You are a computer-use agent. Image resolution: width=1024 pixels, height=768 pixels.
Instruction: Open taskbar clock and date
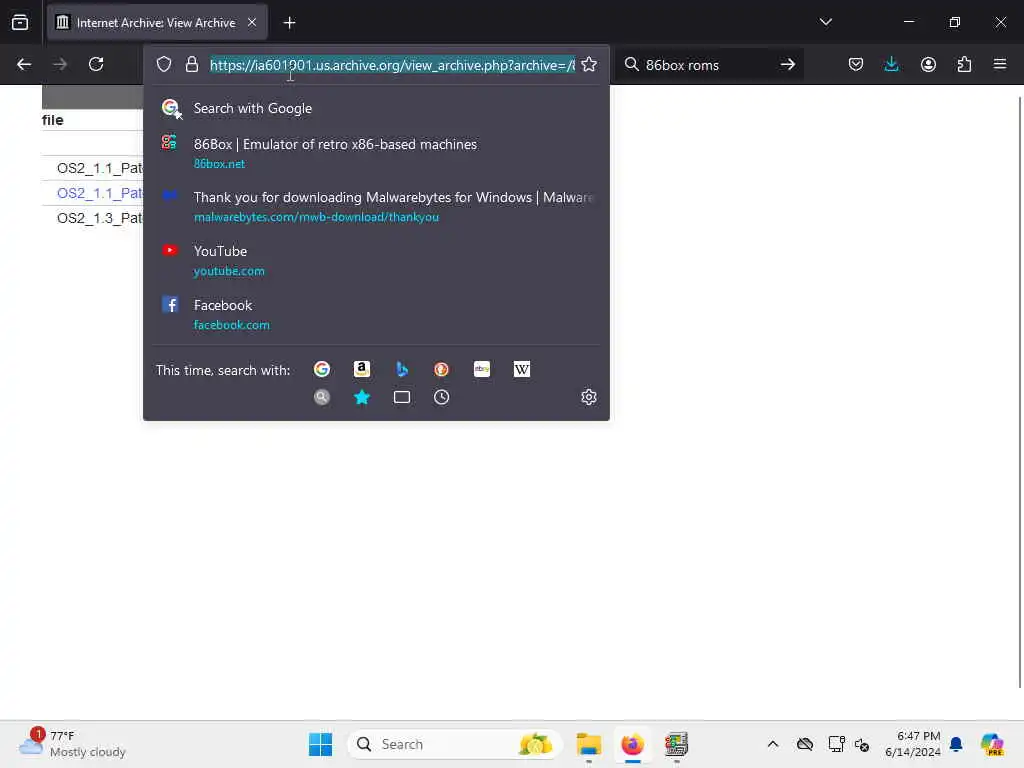click(912, 744)
